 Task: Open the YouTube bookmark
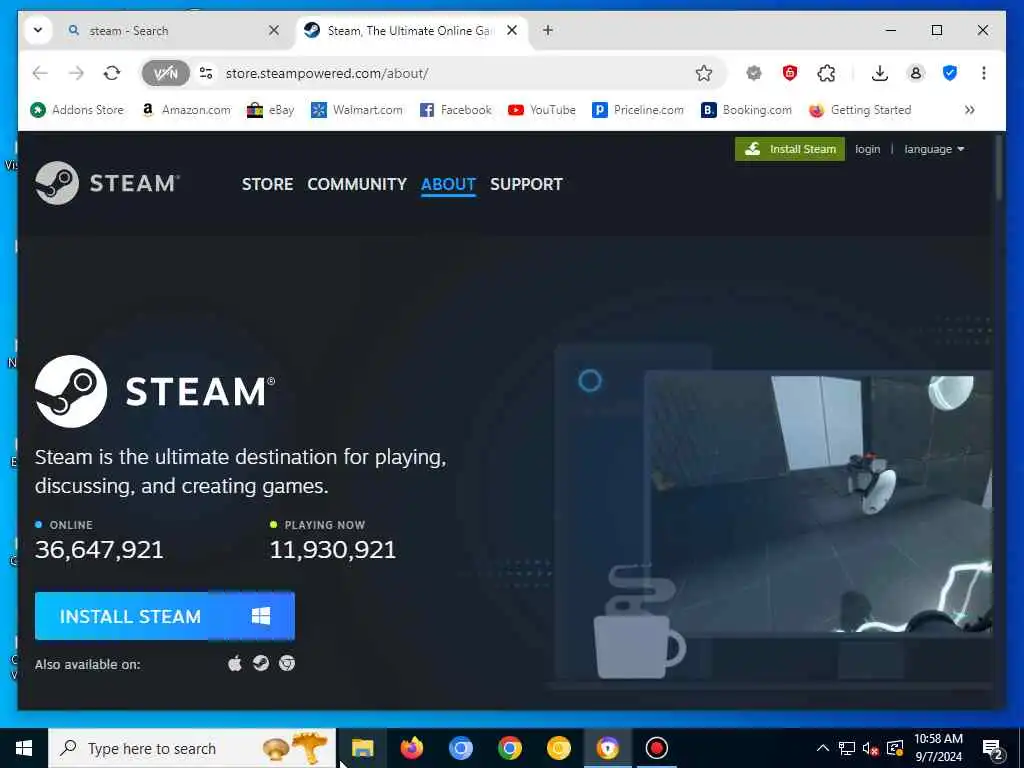click(x=541, y=110)
